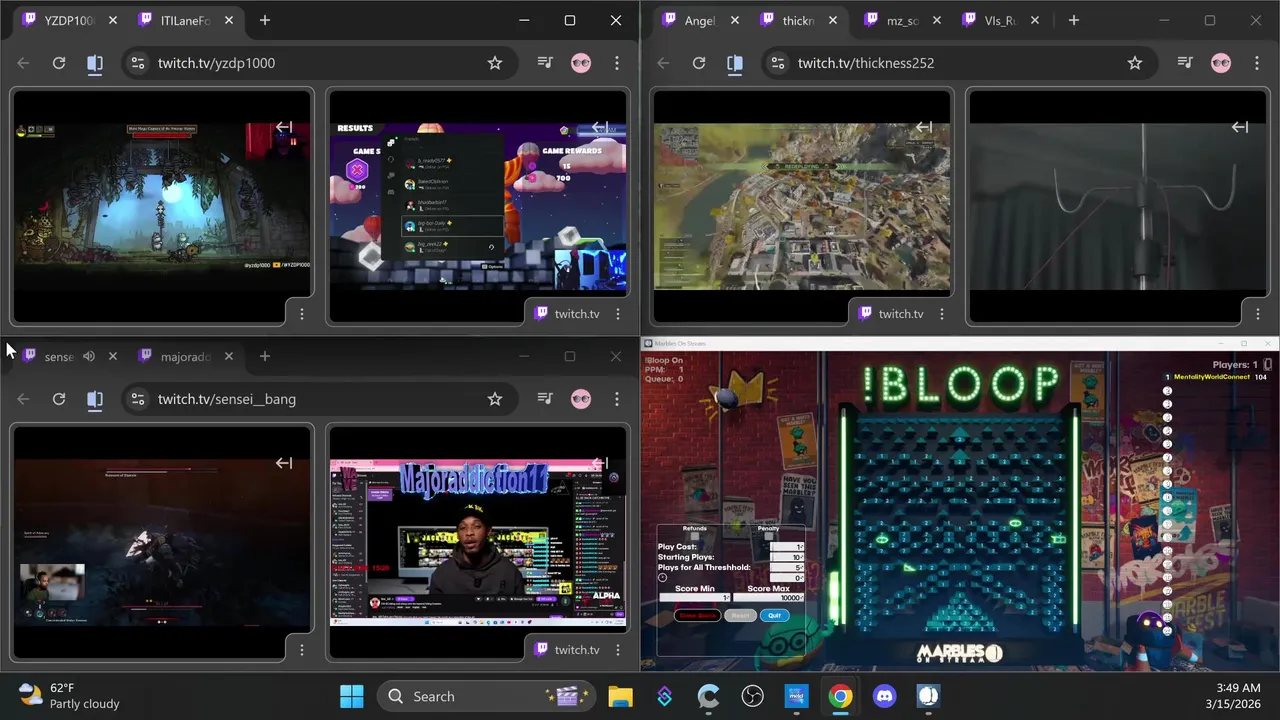This screenshot has height=720, width=1280.
Task: View site information for twitch.tv/yzdp1000
Action: [x=138, y=63]
